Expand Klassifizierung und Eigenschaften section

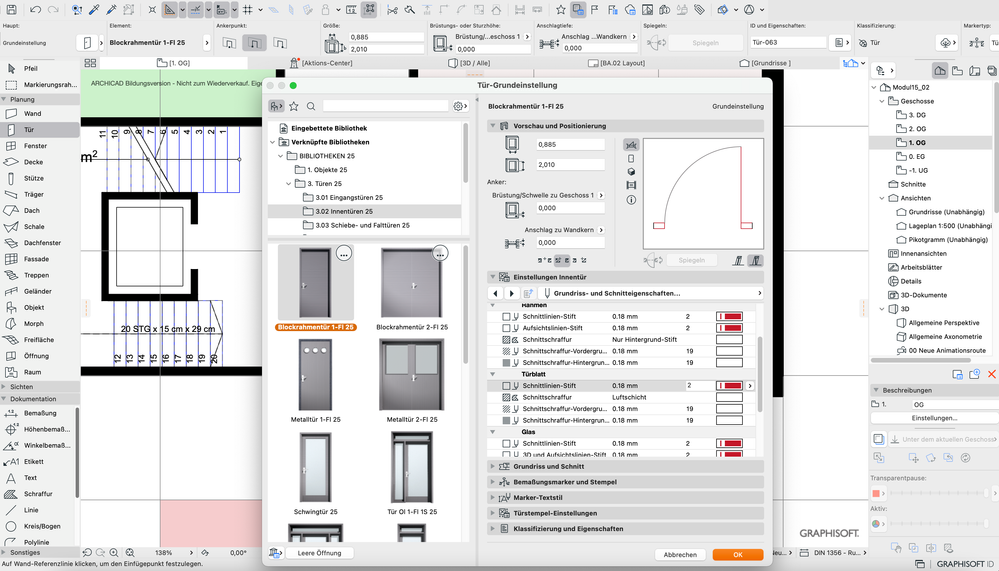point(492,529)
